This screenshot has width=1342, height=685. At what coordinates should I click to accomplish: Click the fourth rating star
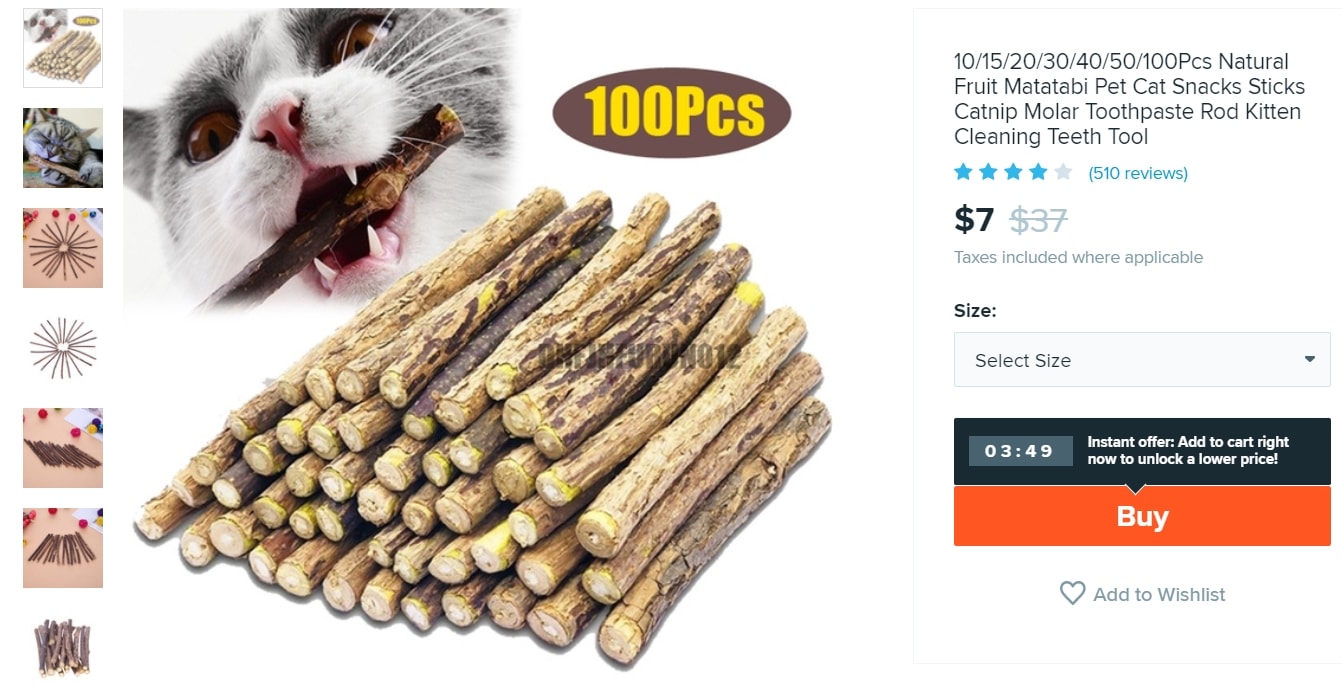pyautogui.click(x=1038, y=172)
